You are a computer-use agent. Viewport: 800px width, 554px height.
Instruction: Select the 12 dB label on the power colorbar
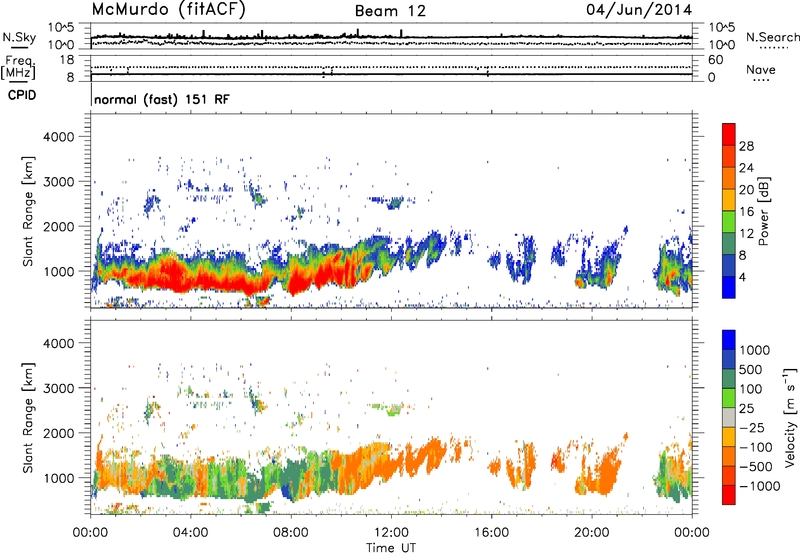pyautogui.click(x=746, y=234)
